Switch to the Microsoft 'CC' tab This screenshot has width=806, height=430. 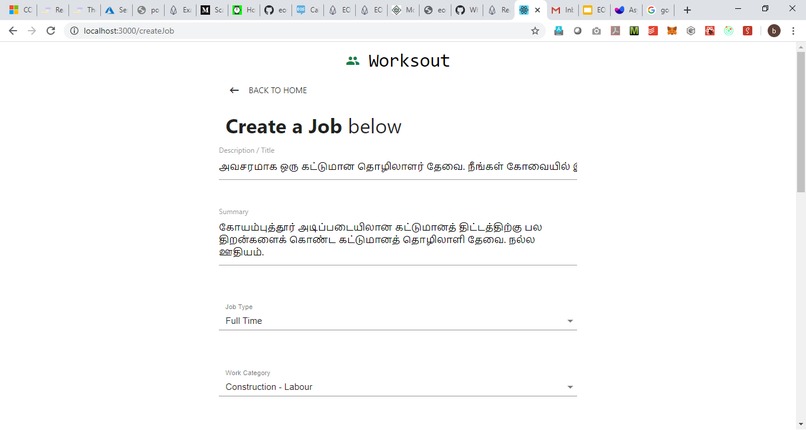click(21, 10)
